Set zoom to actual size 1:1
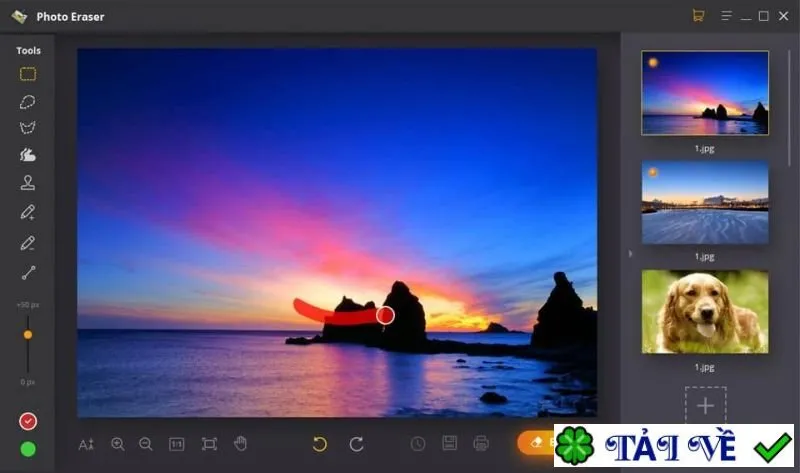Viewport: 800px width, 473px height. point(177,444)
